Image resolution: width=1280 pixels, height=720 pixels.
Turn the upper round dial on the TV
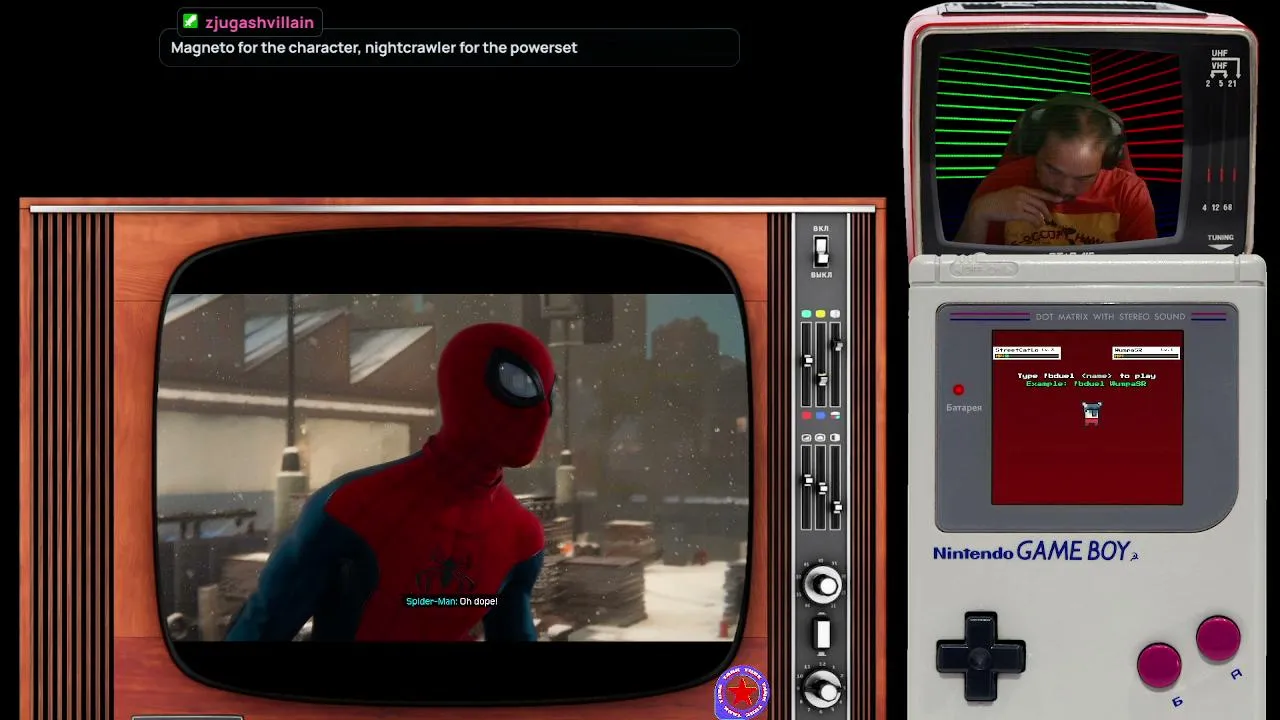pyautogui.click(x=822, y=585)
